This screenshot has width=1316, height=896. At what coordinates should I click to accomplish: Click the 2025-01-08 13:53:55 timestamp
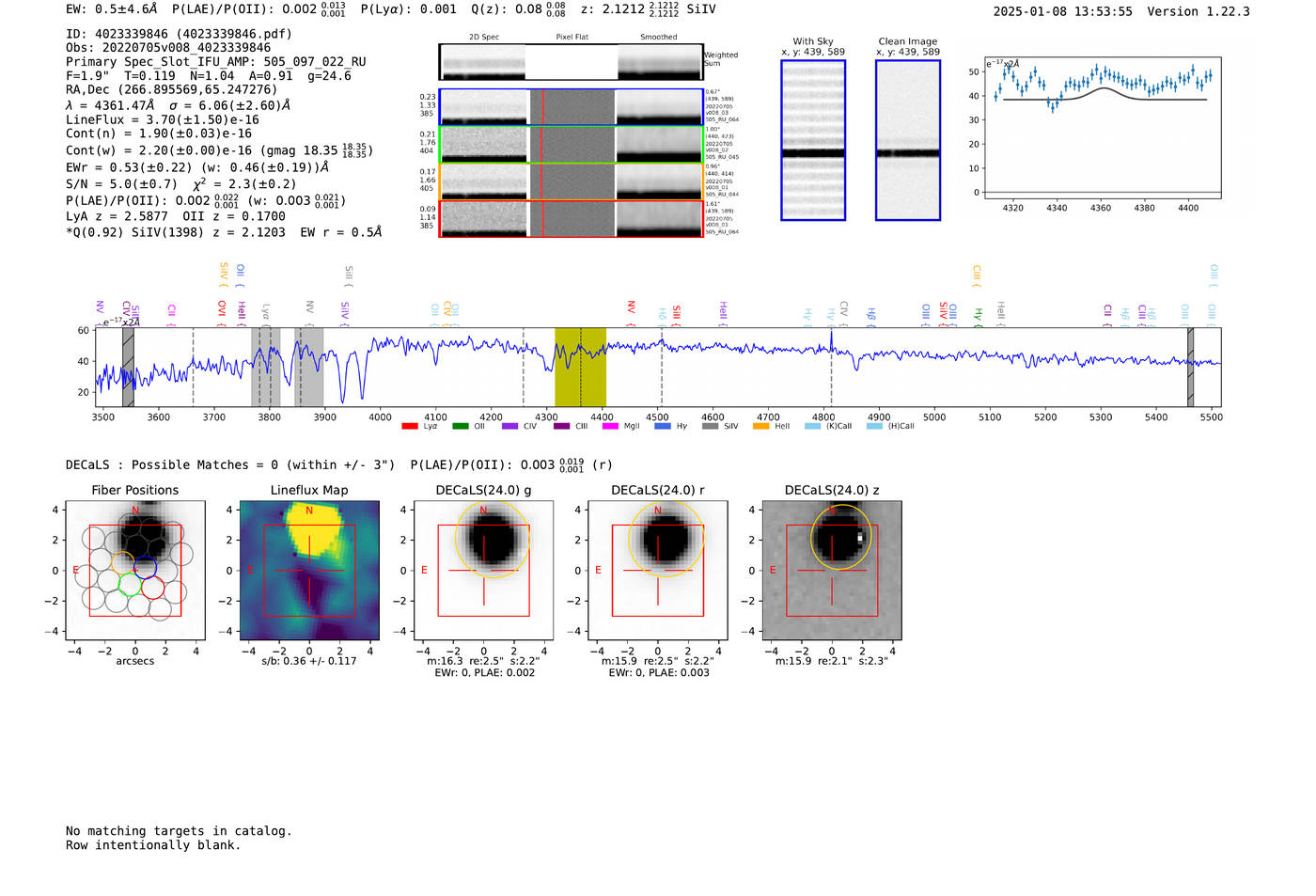click(1063, 11)
